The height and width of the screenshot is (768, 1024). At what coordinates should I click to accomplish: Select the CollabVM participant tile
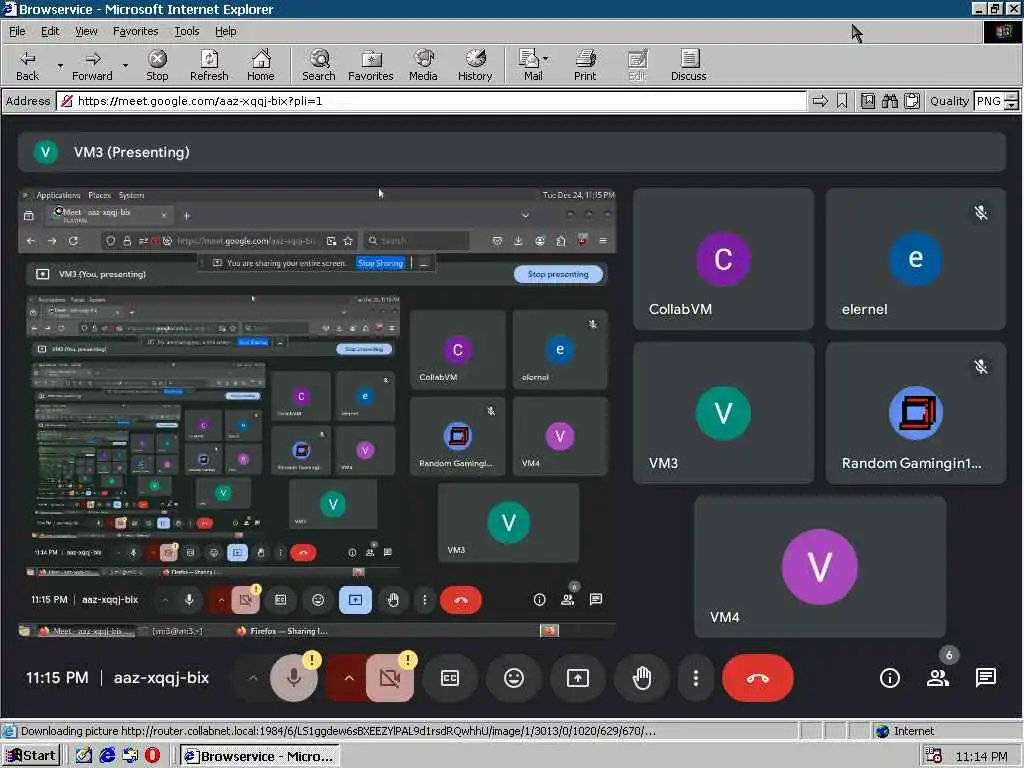tap(724, 259)
